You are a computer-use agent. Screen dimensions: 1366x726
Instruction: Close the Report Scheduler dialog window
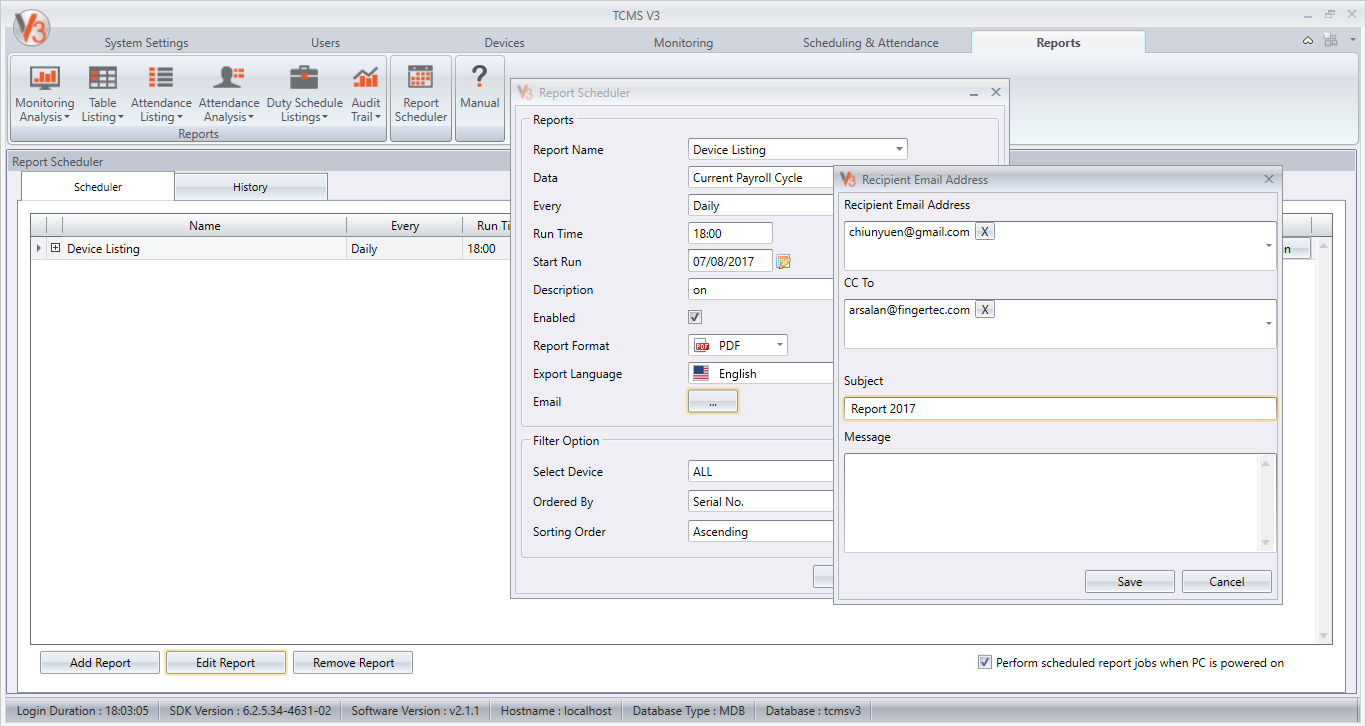(996, 92)
